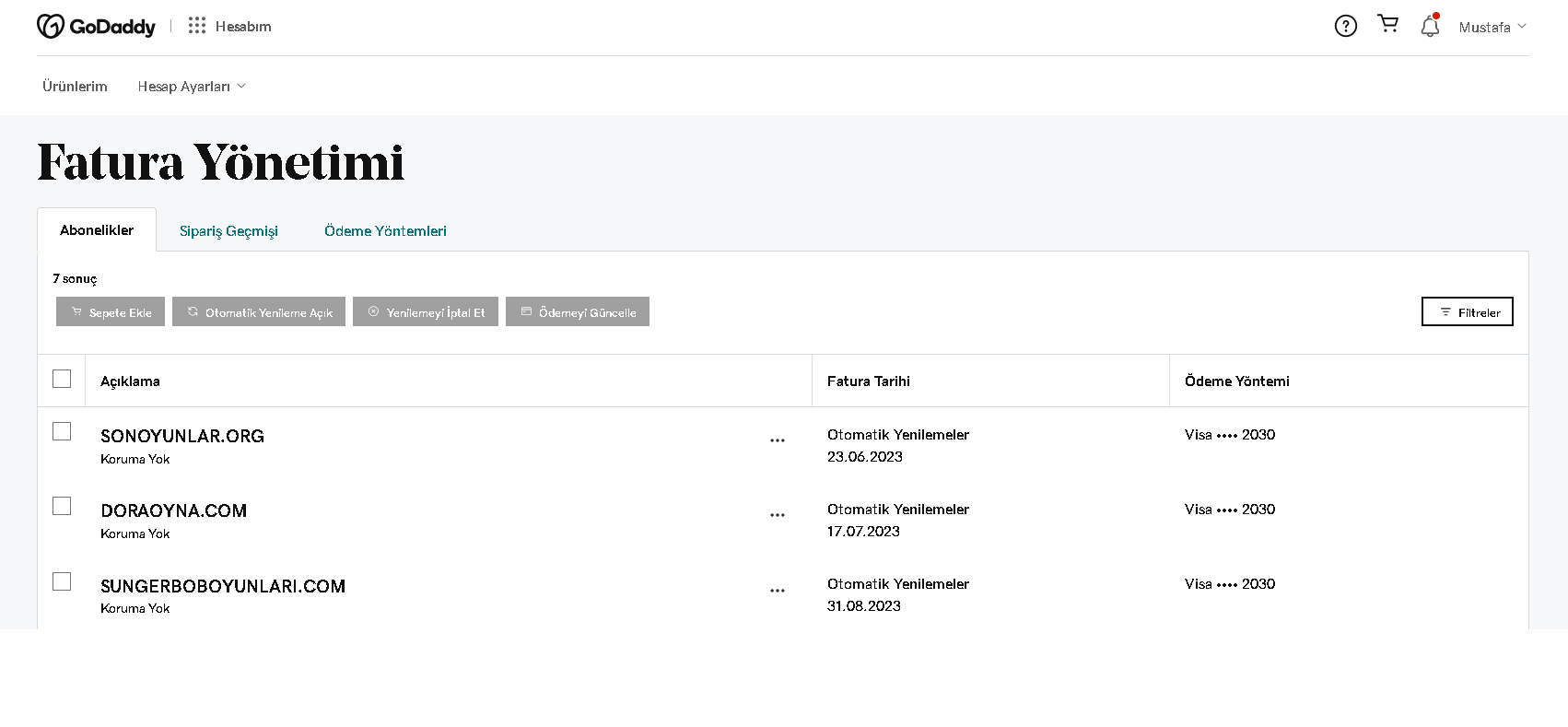Image resolution: width=1568 pixels, height=727 pixels.
Task: Click Visa 2030 for DORAOYNA.COM
Action: [1230, 510]
